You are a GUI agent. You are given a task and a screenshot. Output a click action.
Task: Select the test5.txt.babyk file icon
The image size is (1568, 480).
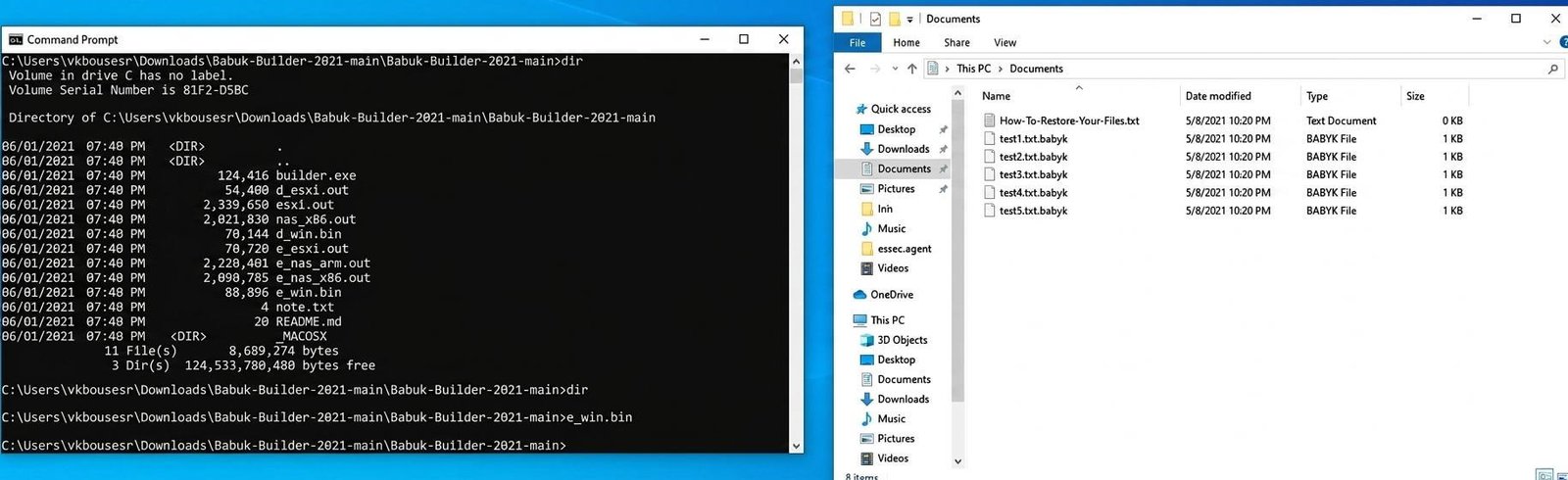coord(990,211)
